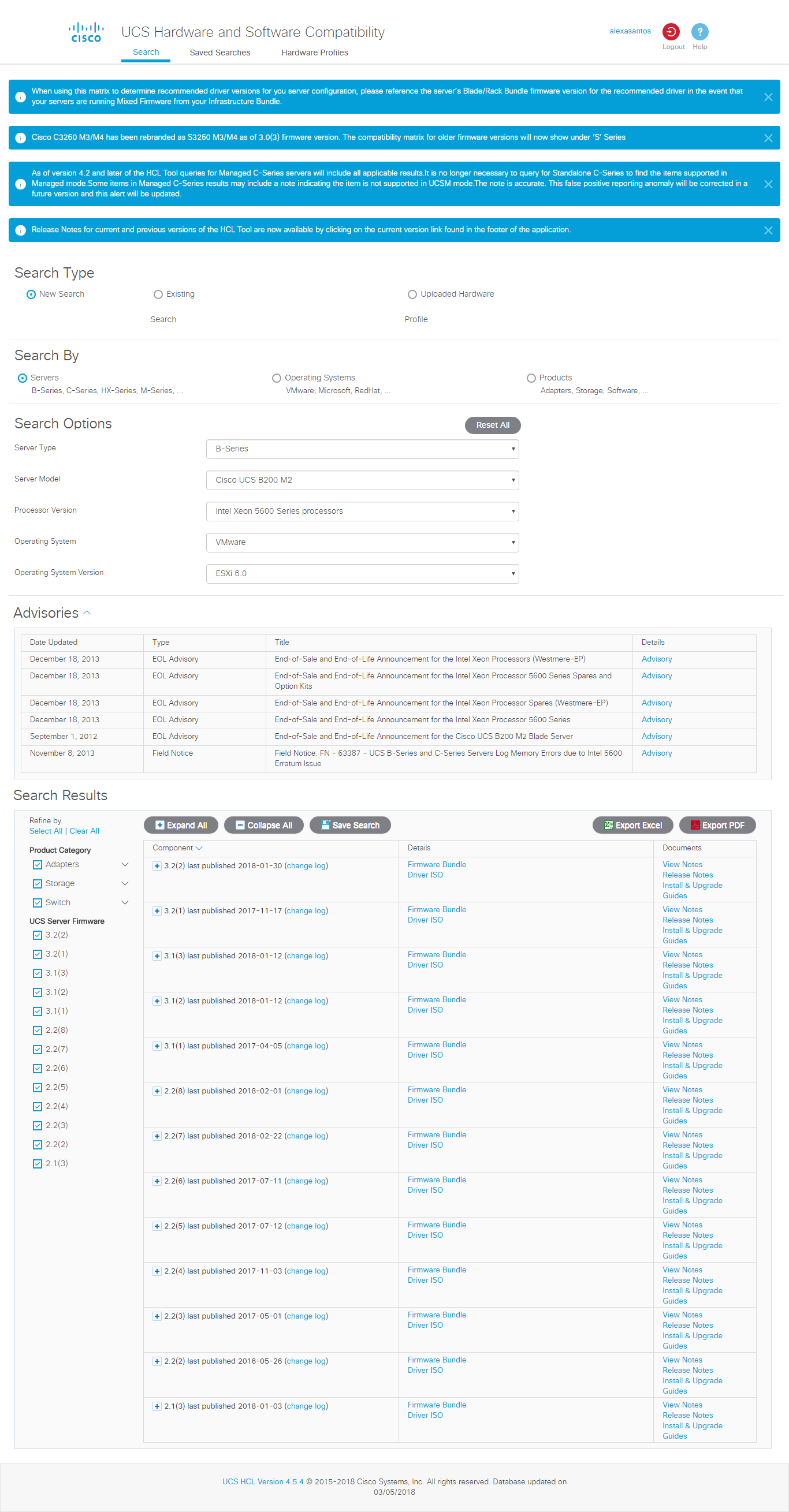Dismiss the Managed C-Series version 4.2 alert
789x1512 pixels.
(768, 184)
